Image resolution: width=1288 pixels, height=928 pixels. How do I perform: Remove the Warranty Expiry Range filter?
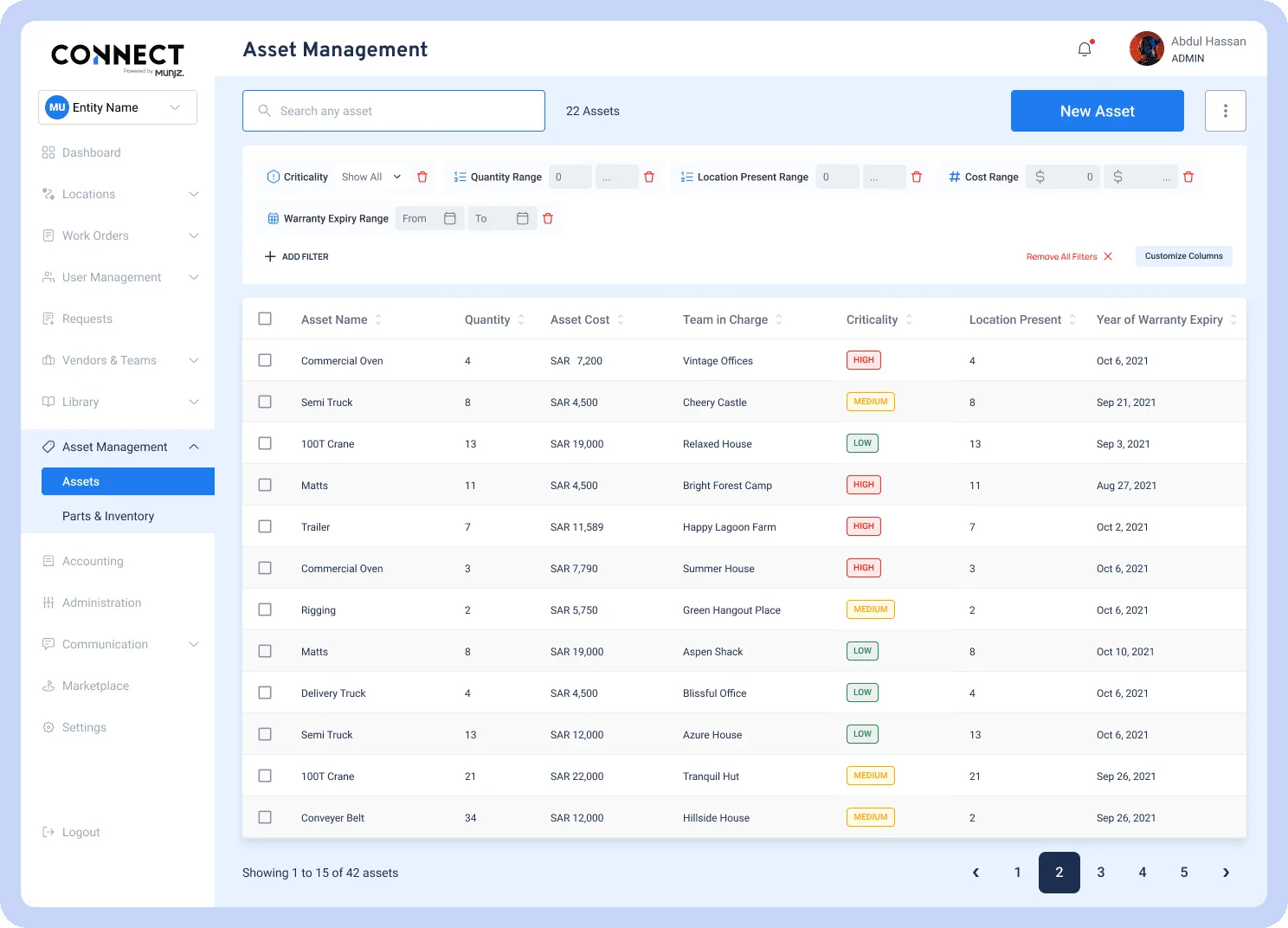pos(548,219)
